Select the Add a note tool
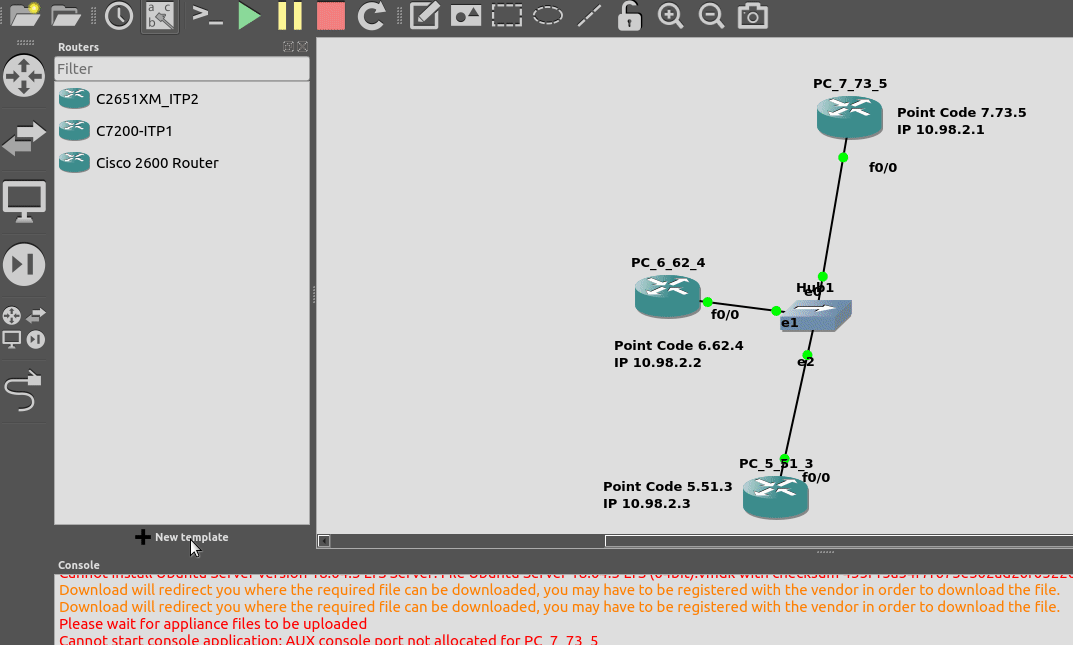Viewport: 1073px width, 645px height. click(424, 16)
